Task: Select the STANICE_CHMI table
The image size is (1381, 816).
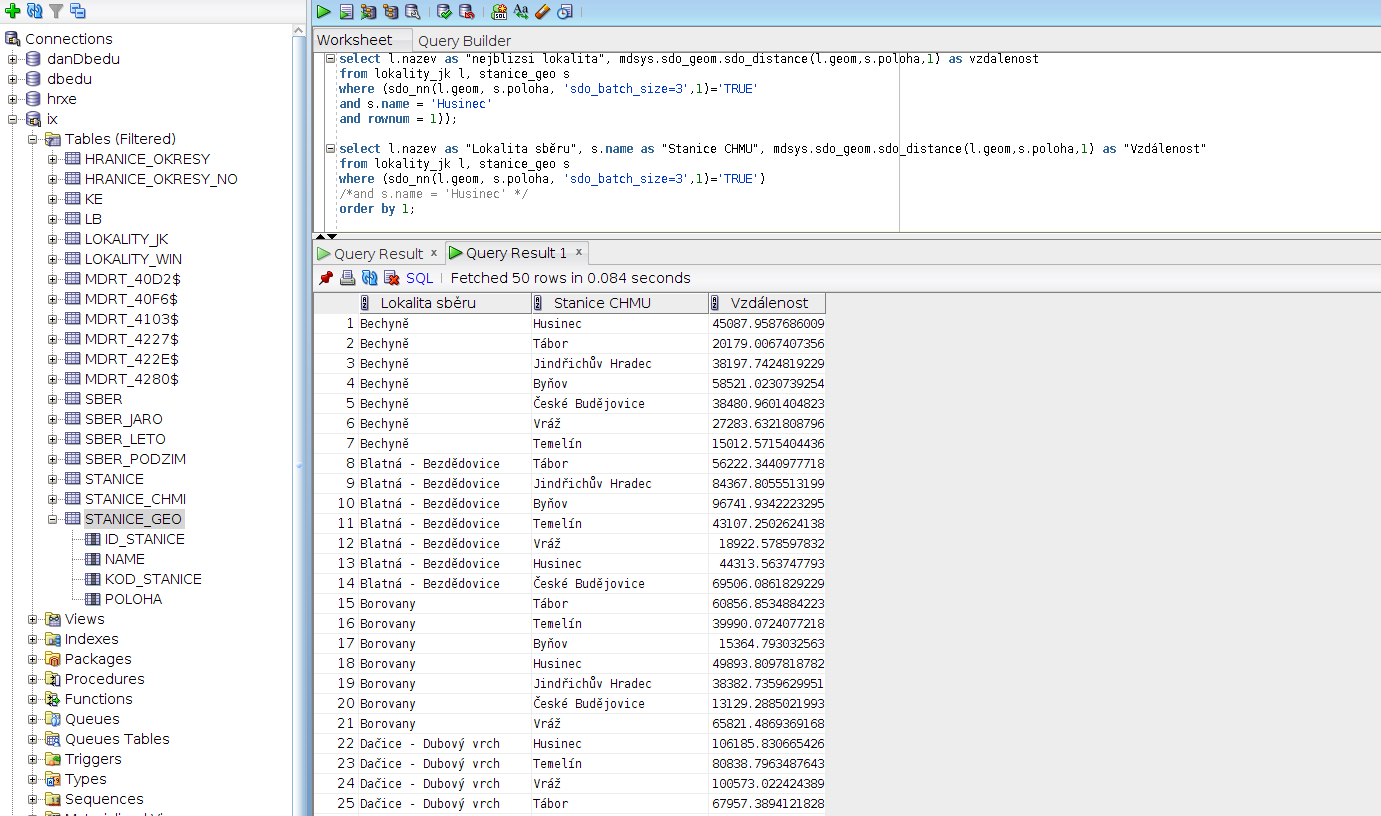Action: [135, 499]
